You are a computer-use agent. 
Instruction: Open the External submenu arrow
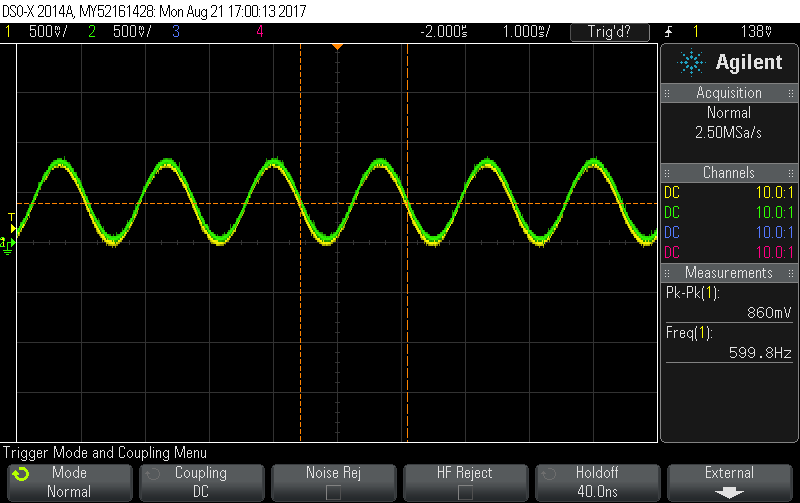tap(729, 493)
